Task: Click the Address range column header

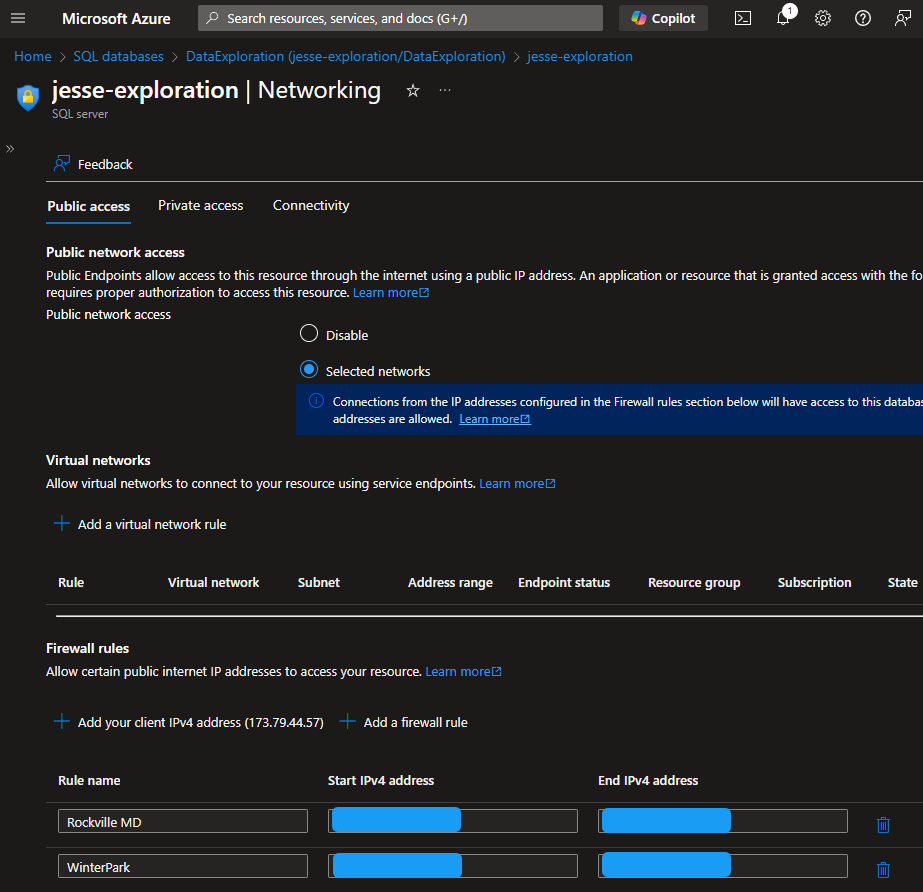Action: (450, 582)
